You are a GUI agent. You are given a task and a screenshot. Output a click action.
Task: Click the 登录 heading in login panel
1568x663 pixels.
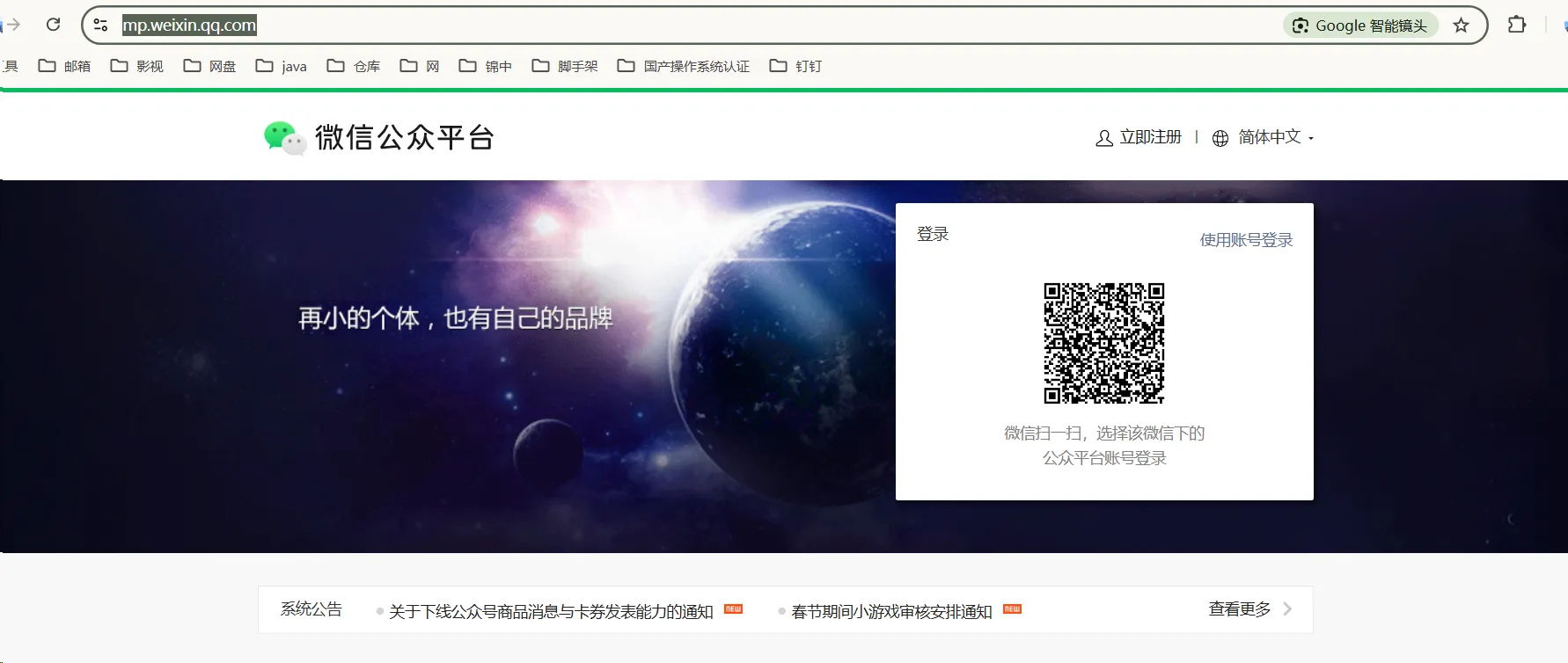933,234
